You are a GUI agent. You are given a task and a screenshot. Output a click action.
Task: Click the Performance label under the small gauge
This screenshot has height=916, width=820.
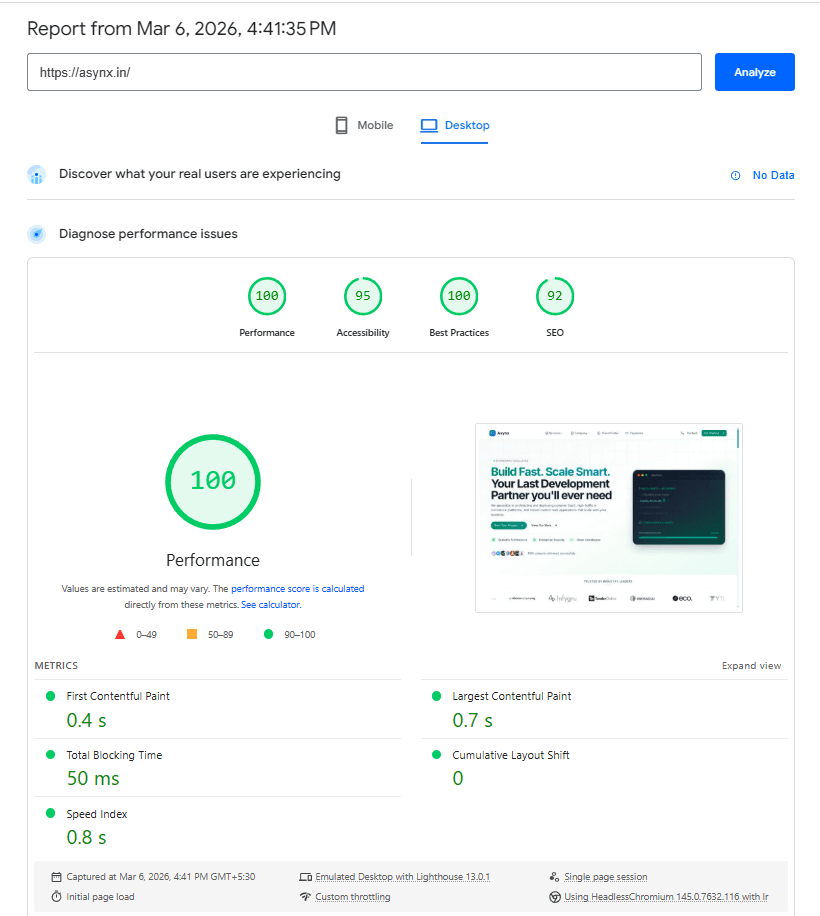tap(267, 332)
